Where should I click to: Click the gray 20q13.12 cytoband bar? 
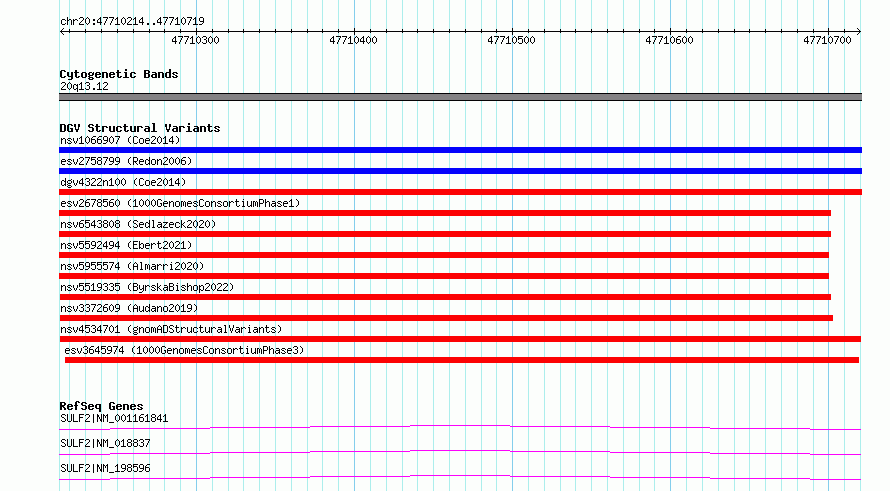coord(460,97)
